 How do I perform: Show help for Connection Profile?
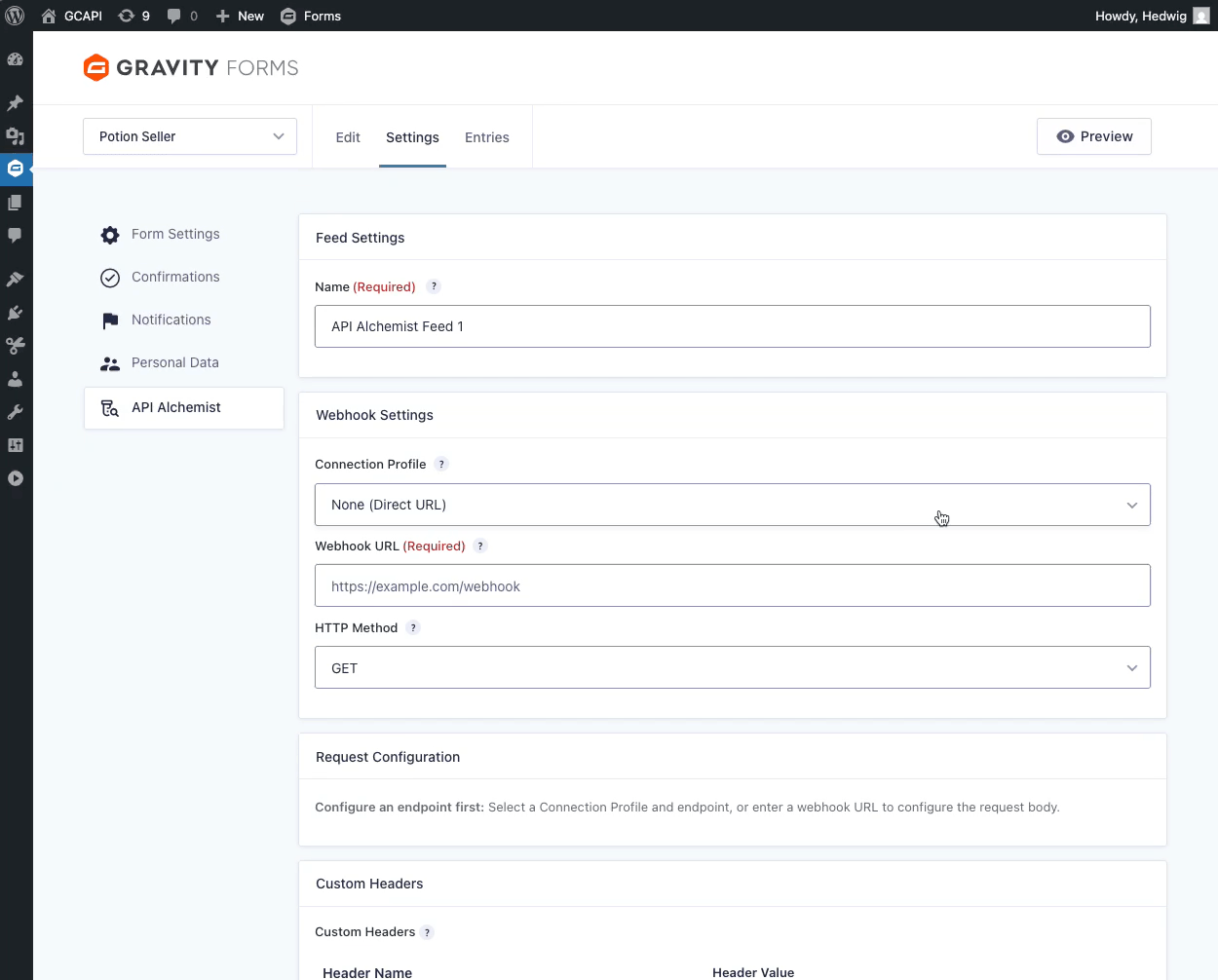pos(441,464)
